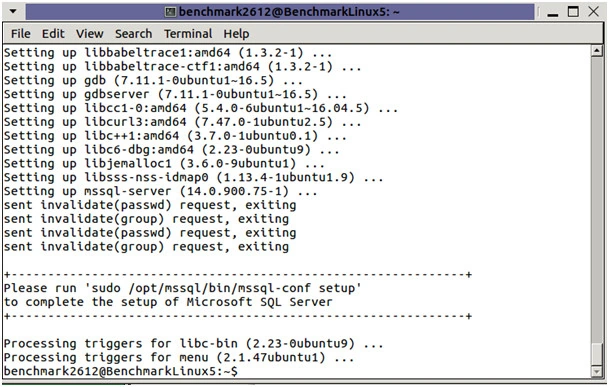
Task: Close the terminal window
Action: coord(593,12)
